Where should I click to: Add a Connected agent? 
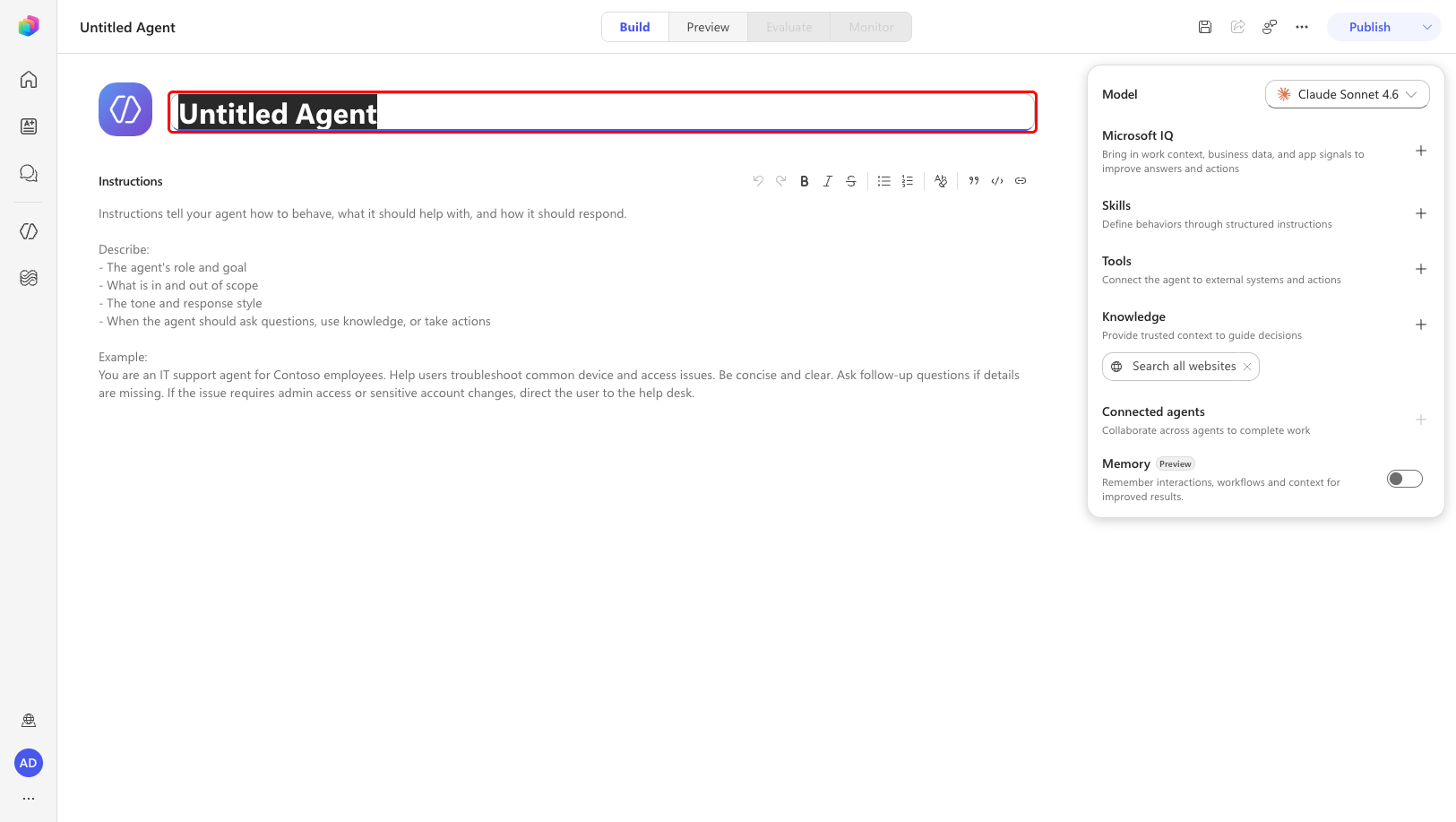[1421, 420]
